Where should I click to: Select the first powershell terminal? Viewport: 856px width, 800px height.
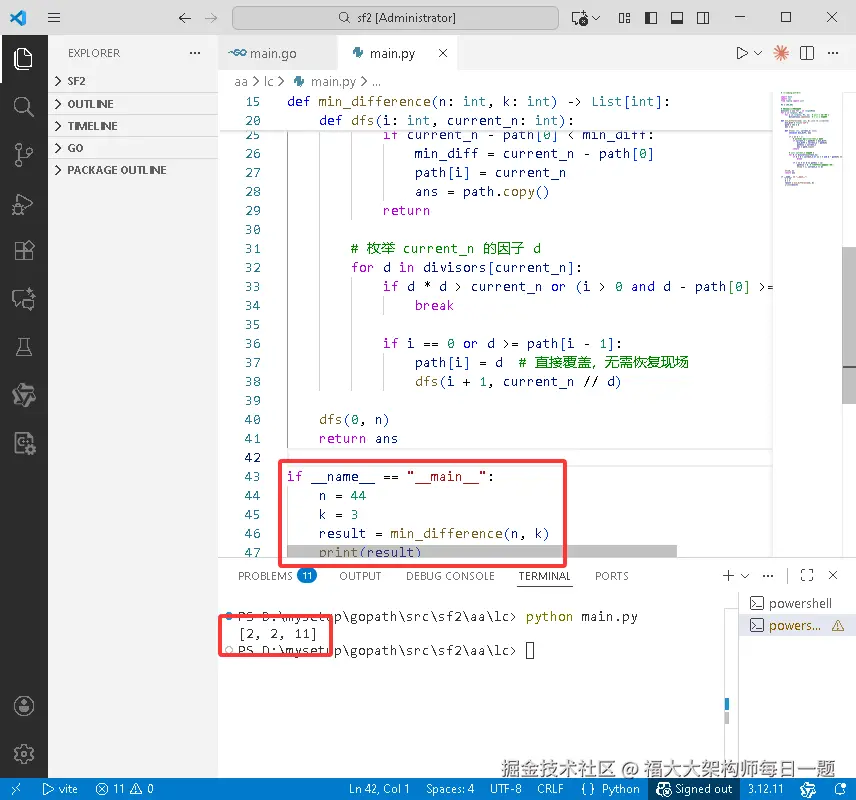coord(796,603)
